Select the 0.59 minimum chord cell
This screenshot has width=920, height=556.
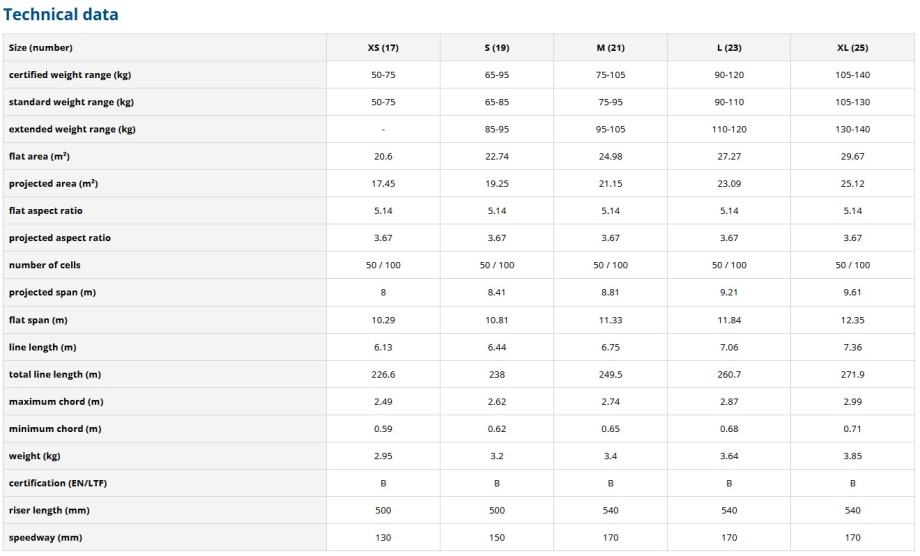383,429
